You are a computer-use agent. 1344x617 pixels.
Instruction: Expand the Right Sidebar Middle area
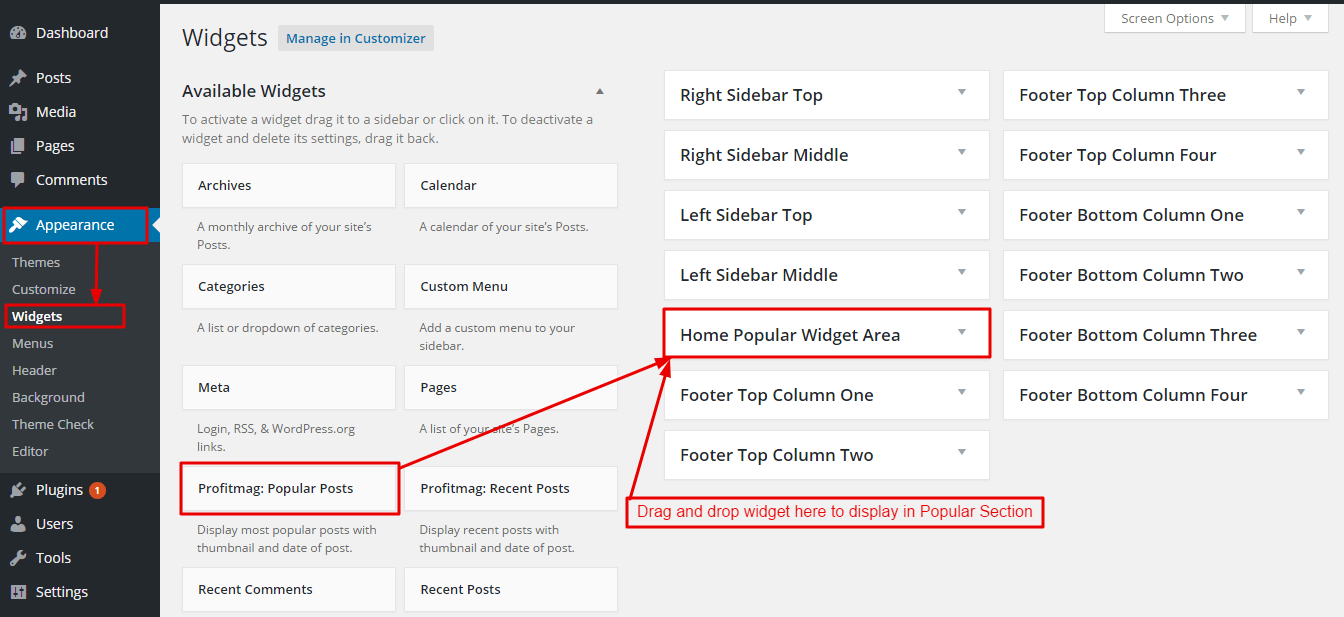point(962,152)
